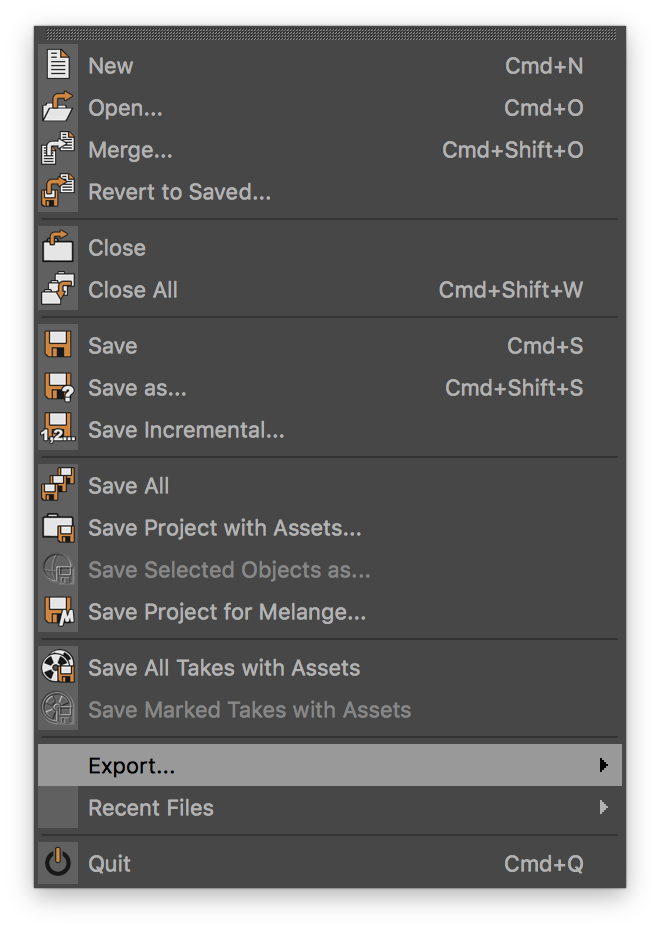Click the Save Incremental icon
This screenshot has width=660, height=930.
[x=58, y=430]
